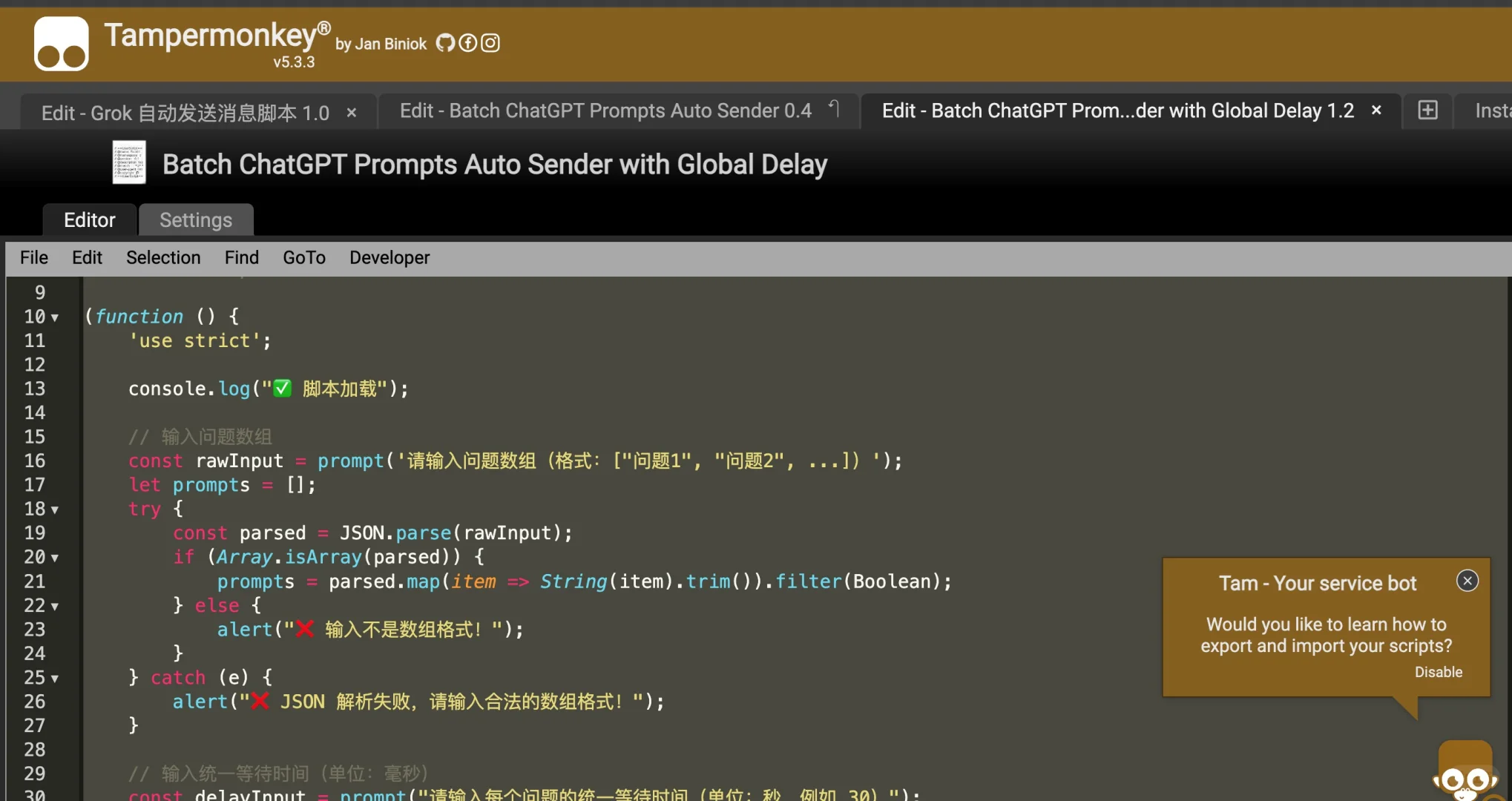The height and width of the screenshot is (801, 1512).
Task: Switch to Batch ChatGPT Prompts Auto Sender 0.4 tab
Action: 605,111
